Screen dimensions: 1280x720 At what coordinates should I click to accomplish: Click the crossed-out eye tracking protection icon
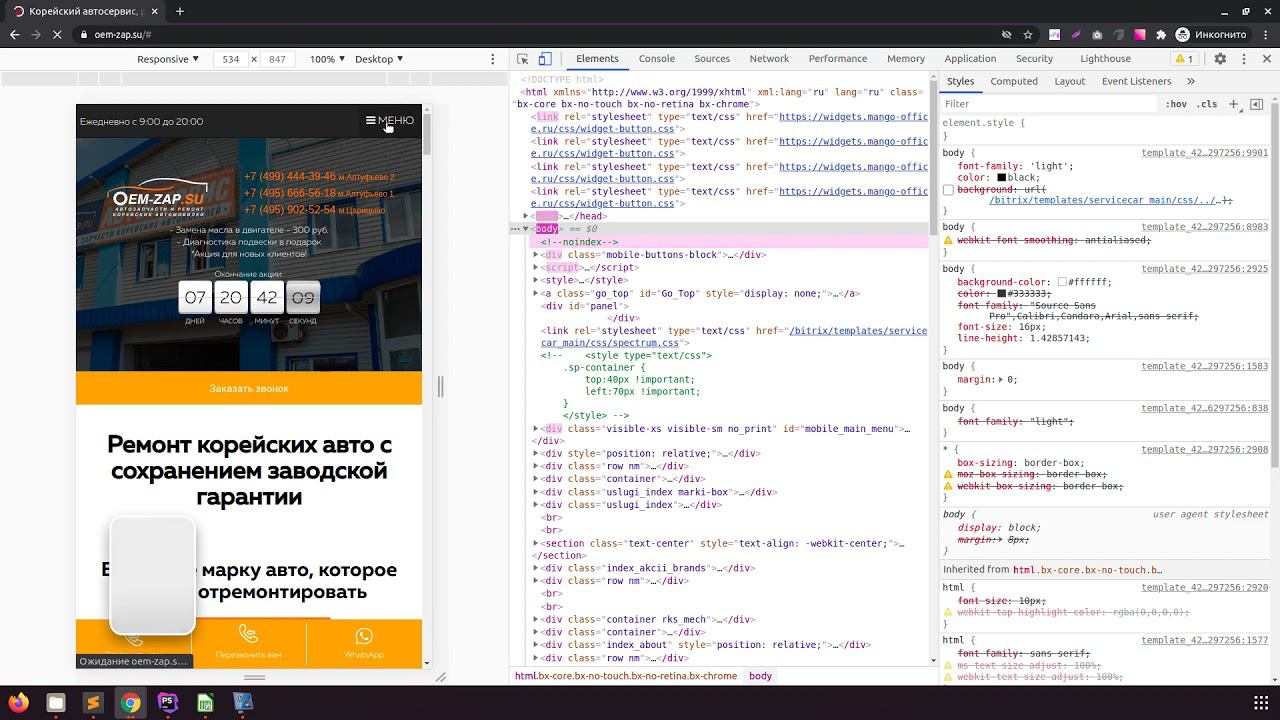coord(1007,34)
